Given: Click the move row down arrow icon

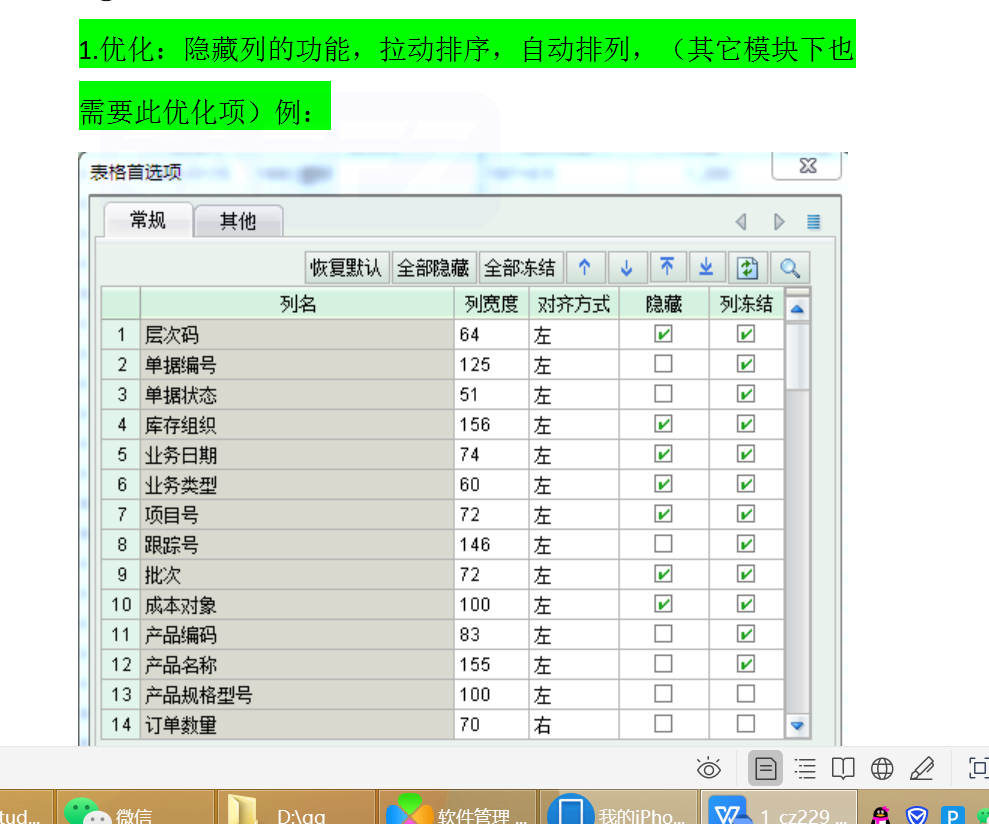Looking at the screenshot, I should (x=626, y=267).
